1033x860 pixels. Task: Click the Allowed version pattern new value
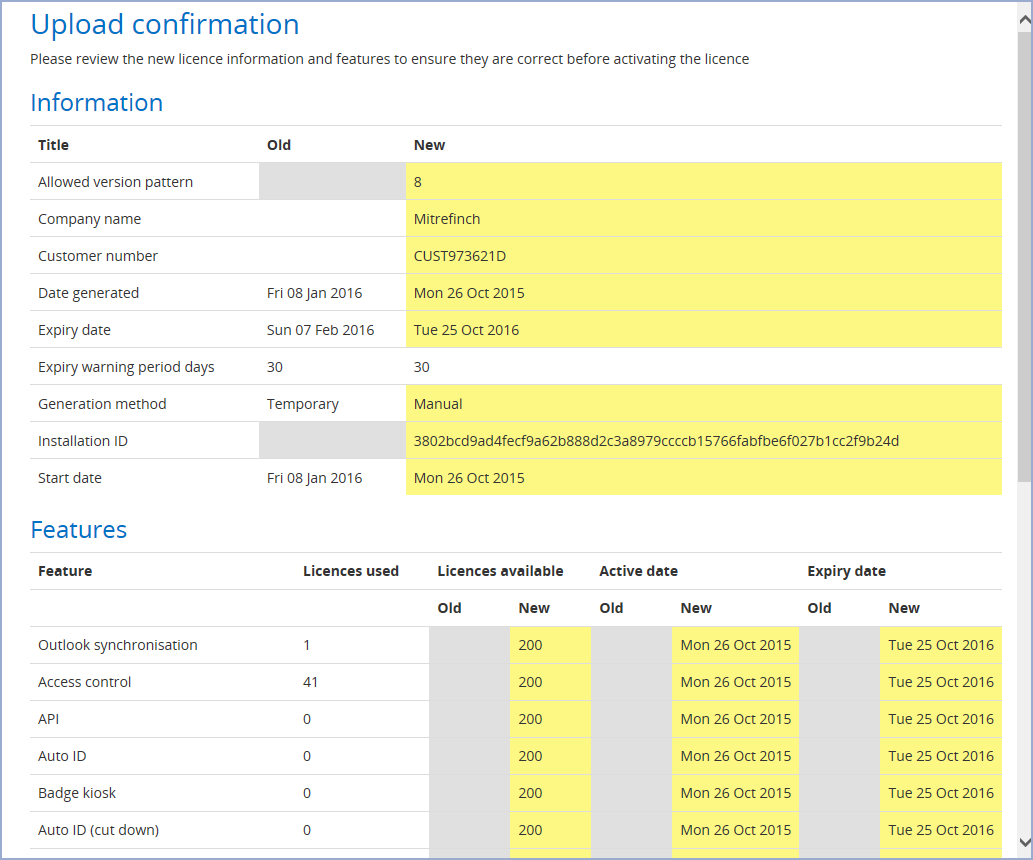(x=418, y=182)
